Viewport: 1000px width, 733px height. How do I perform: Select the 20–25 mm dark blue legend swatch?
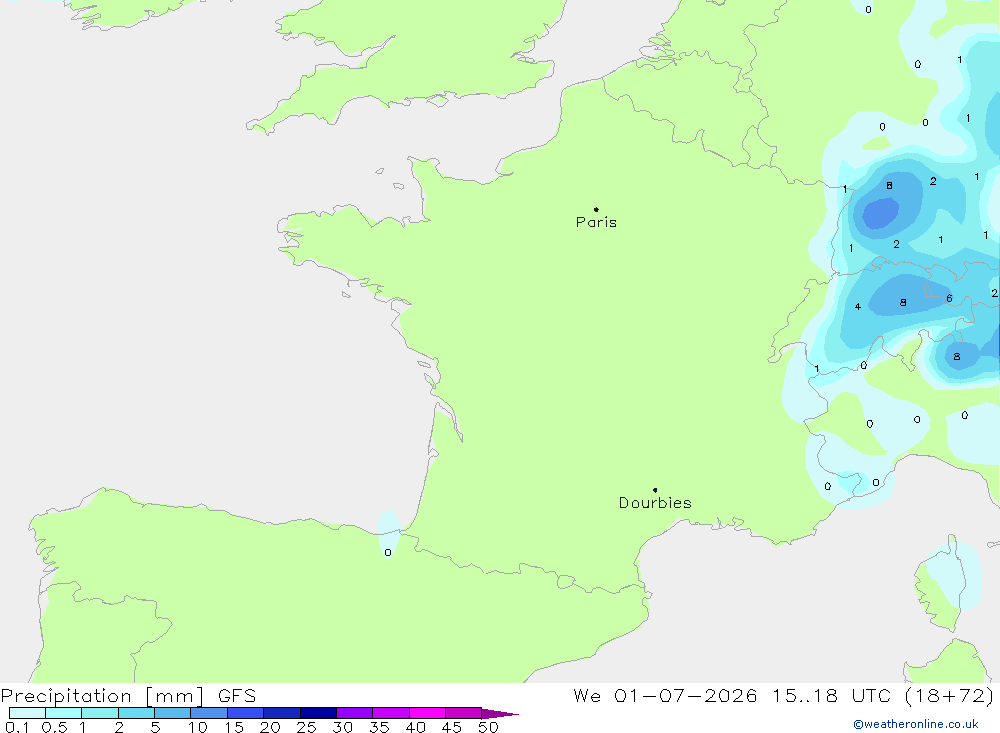click(282, 713)
